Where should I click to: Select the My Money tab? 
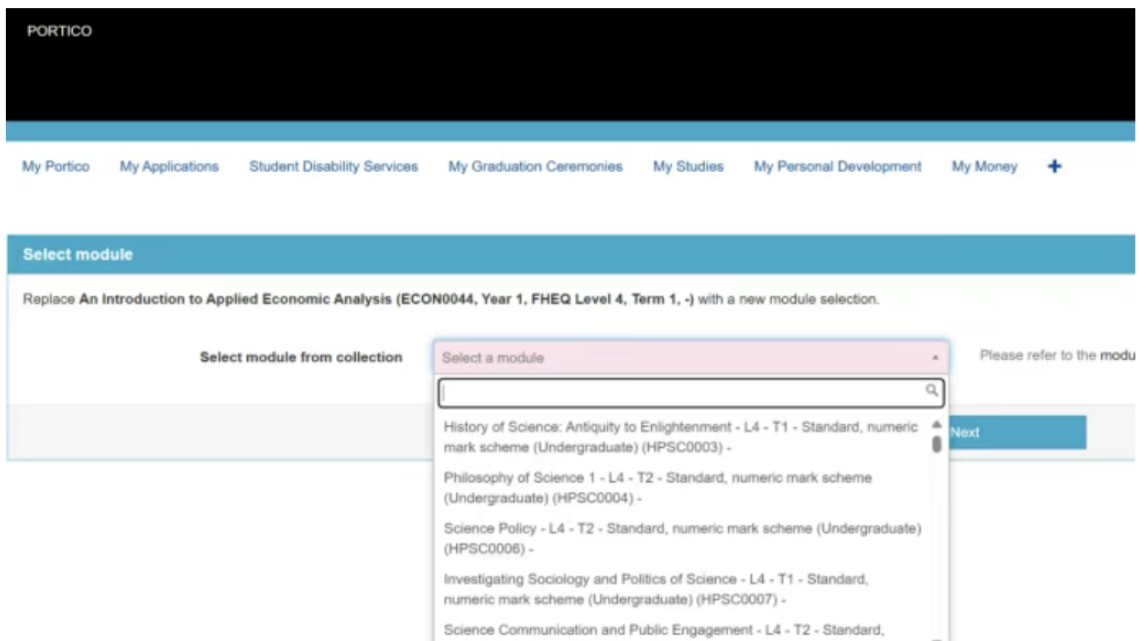click(x=984, y=167)
